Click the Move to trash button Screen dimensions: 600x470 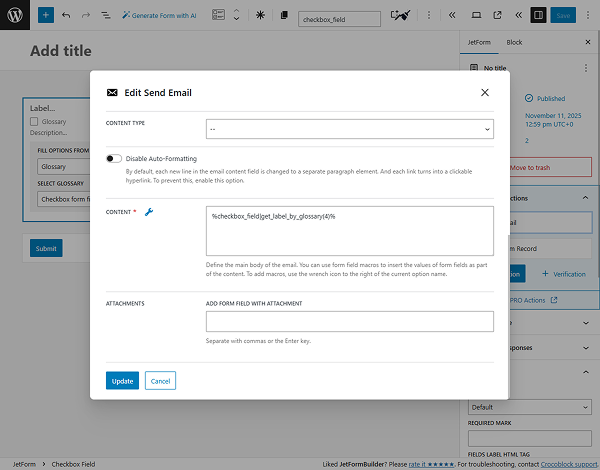click(550, 167)
